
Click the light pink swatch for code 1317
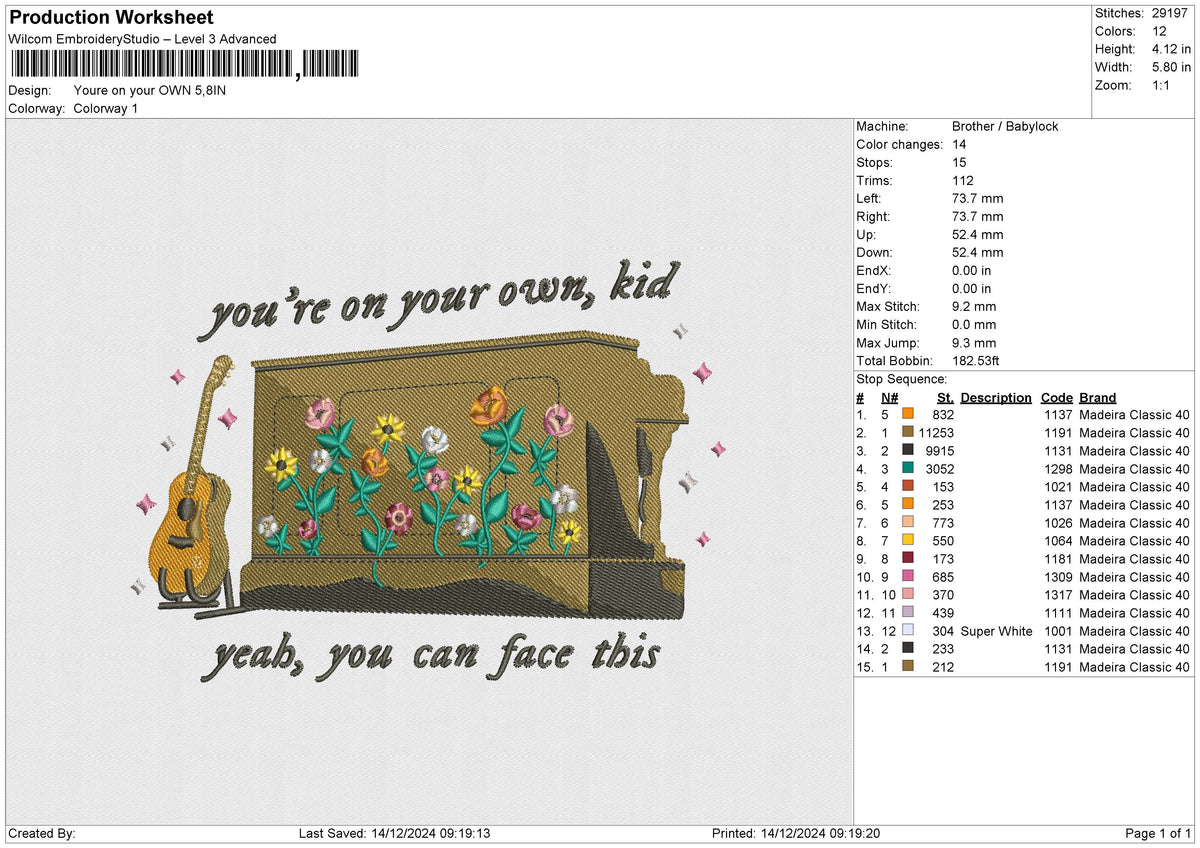click(x=908, y=594)
